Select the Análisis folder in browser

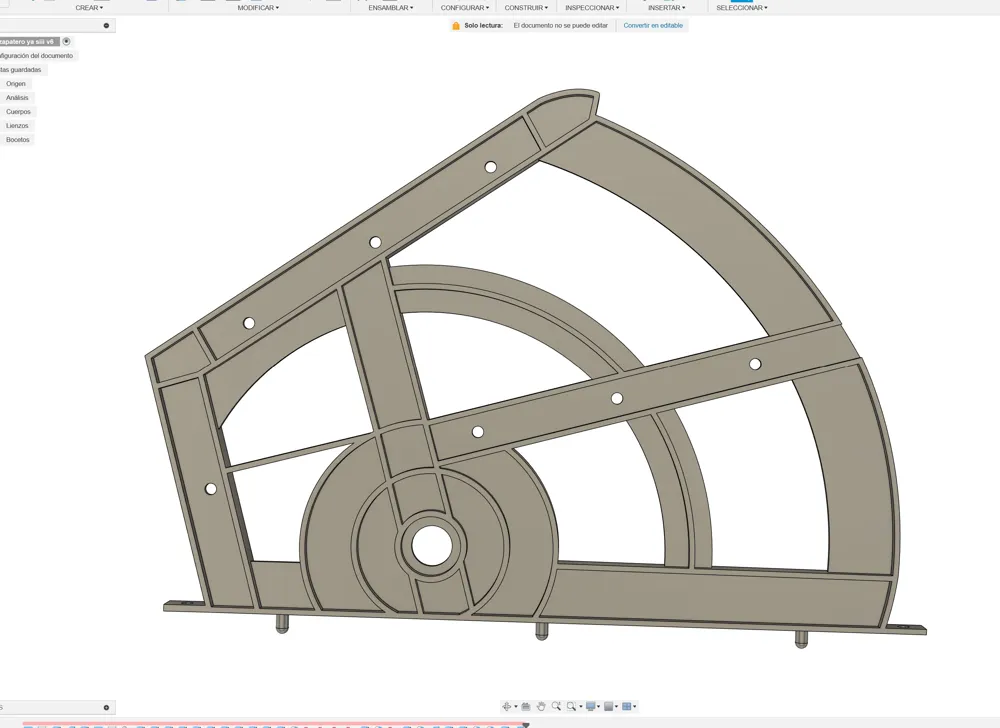[x=17, y=98]
